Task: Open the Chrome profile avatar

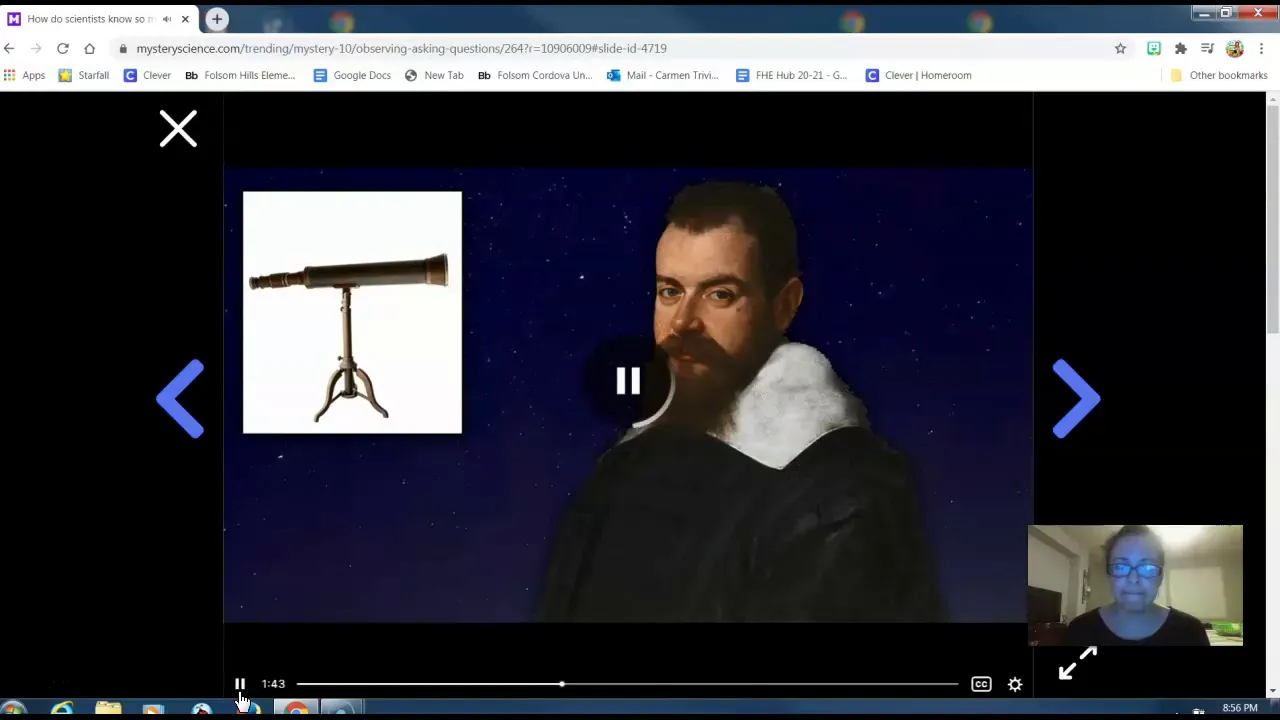Action: [1235, 48]
